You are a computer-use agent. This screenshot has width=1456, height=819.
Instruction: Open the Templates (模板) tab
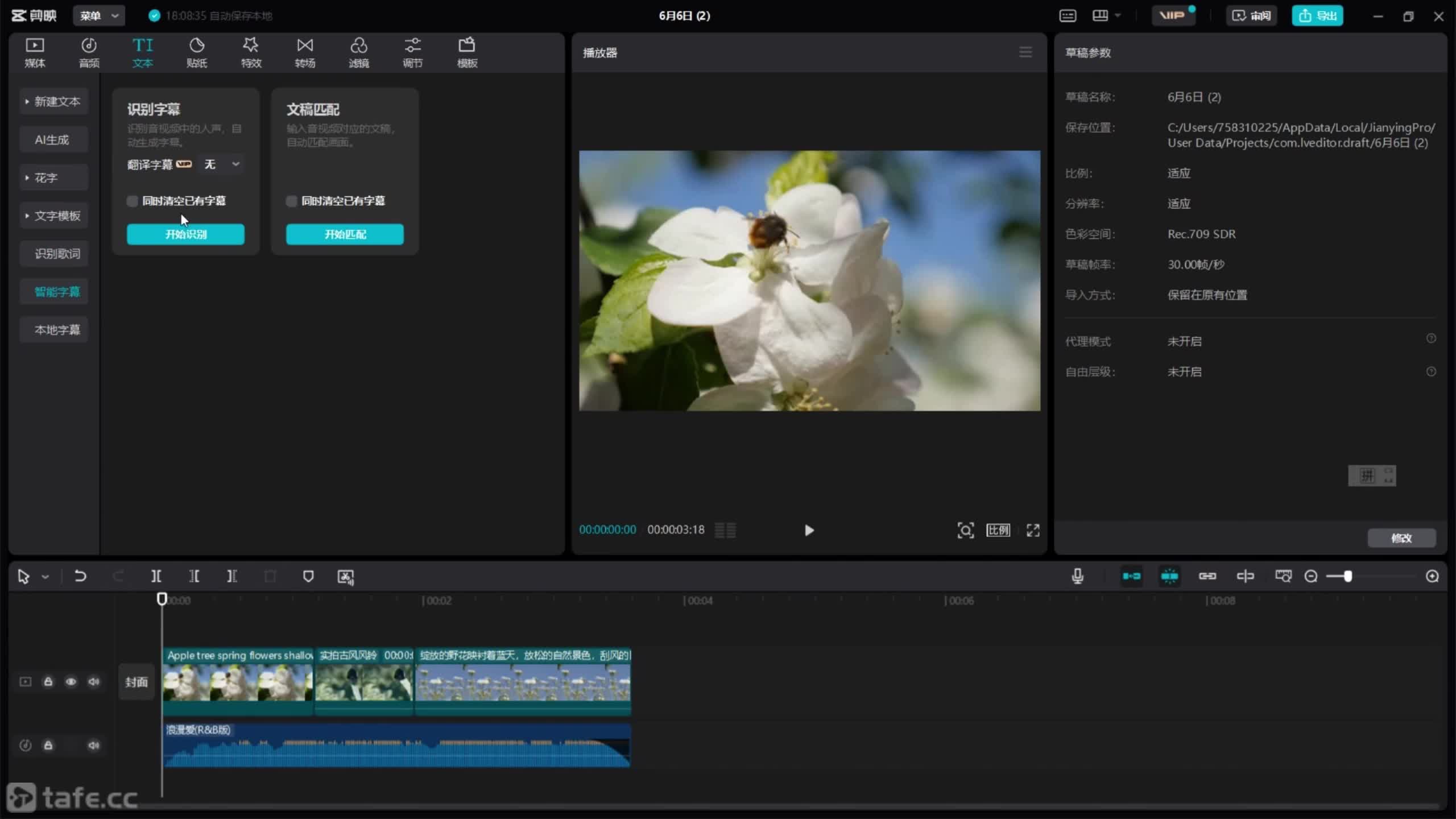click(467, 52)
